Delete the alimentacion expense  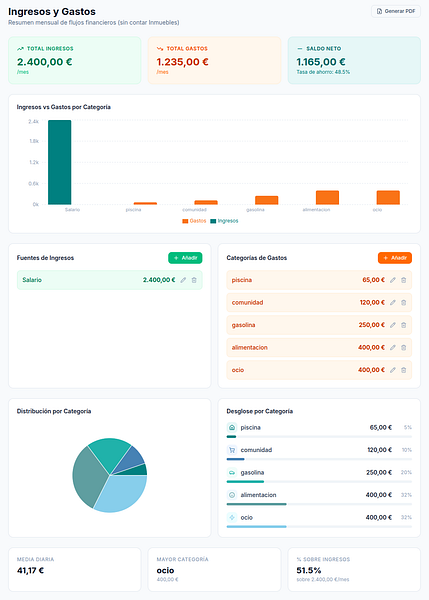403,347
